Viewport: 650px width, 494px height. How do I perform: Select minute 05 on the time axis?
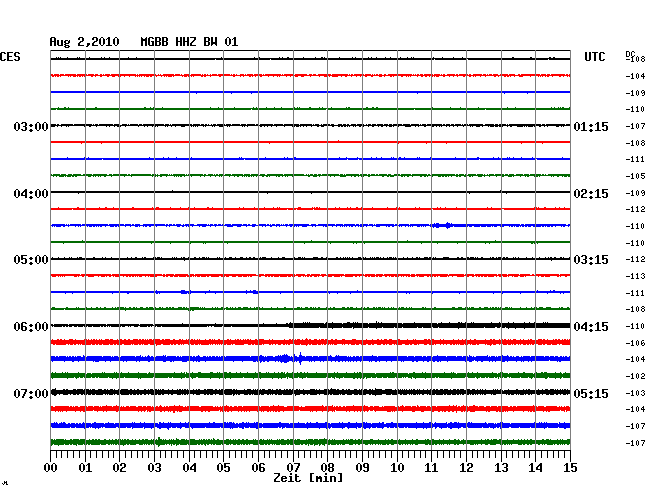coord(223,468)
